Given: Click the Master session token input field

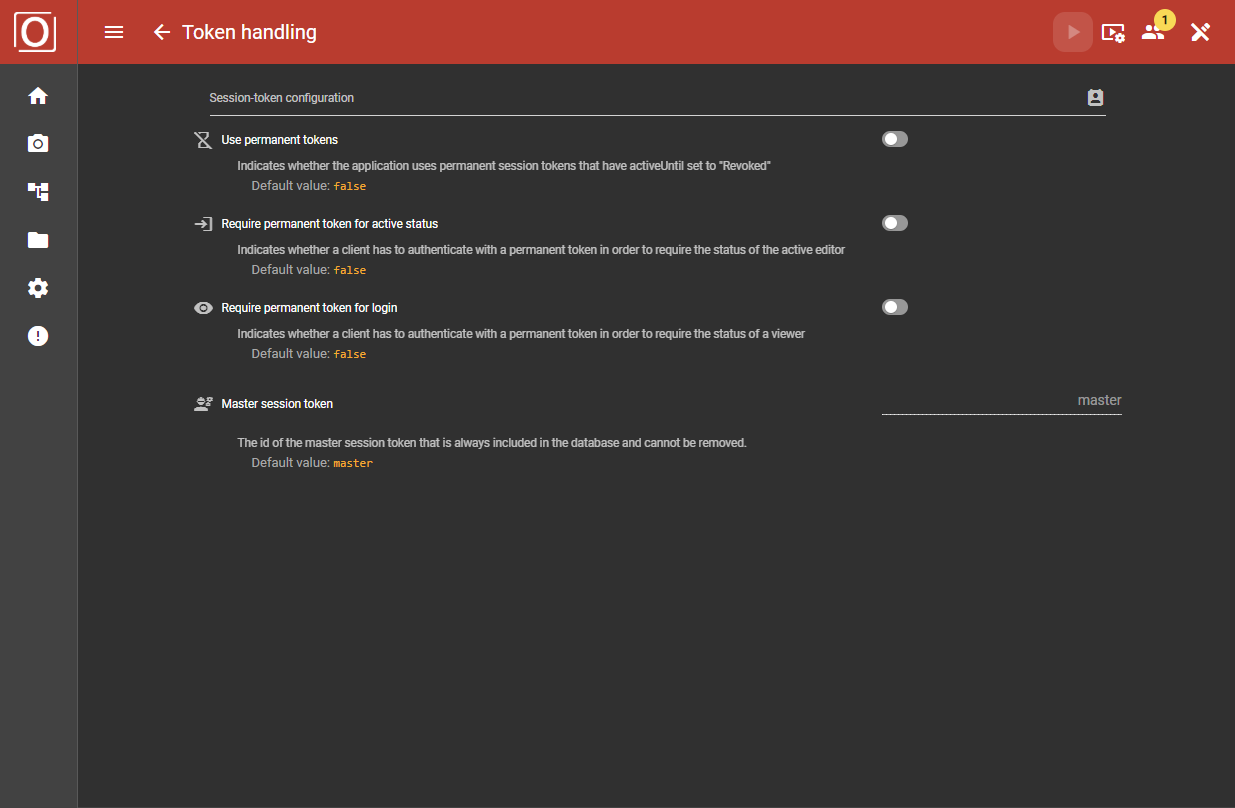Looking at the screenshot, I should point(1001,401).
